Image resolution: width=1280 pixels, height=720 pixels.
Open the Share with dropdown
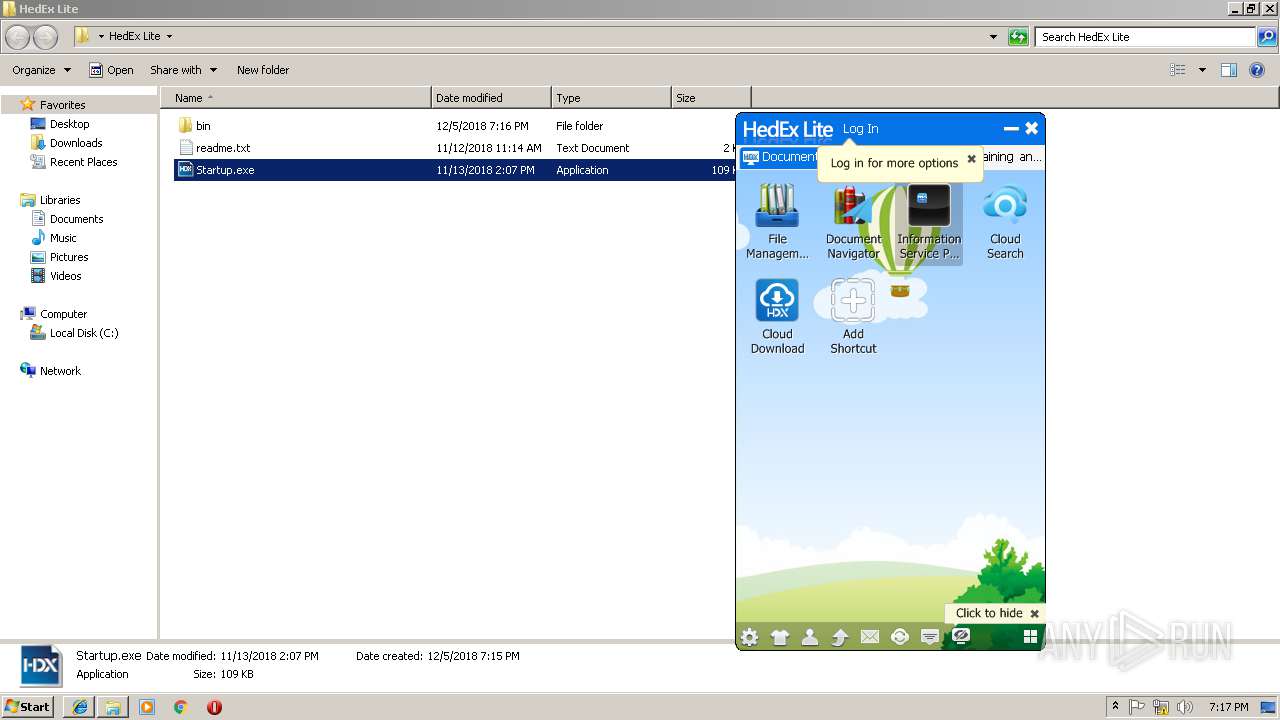tap(183, 70)
